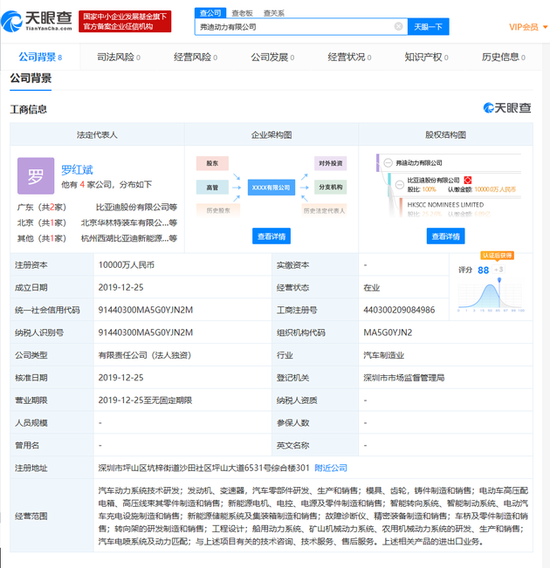Clear the search field with the X icon
Screen dimensions: 550x568
pos(398,26)
